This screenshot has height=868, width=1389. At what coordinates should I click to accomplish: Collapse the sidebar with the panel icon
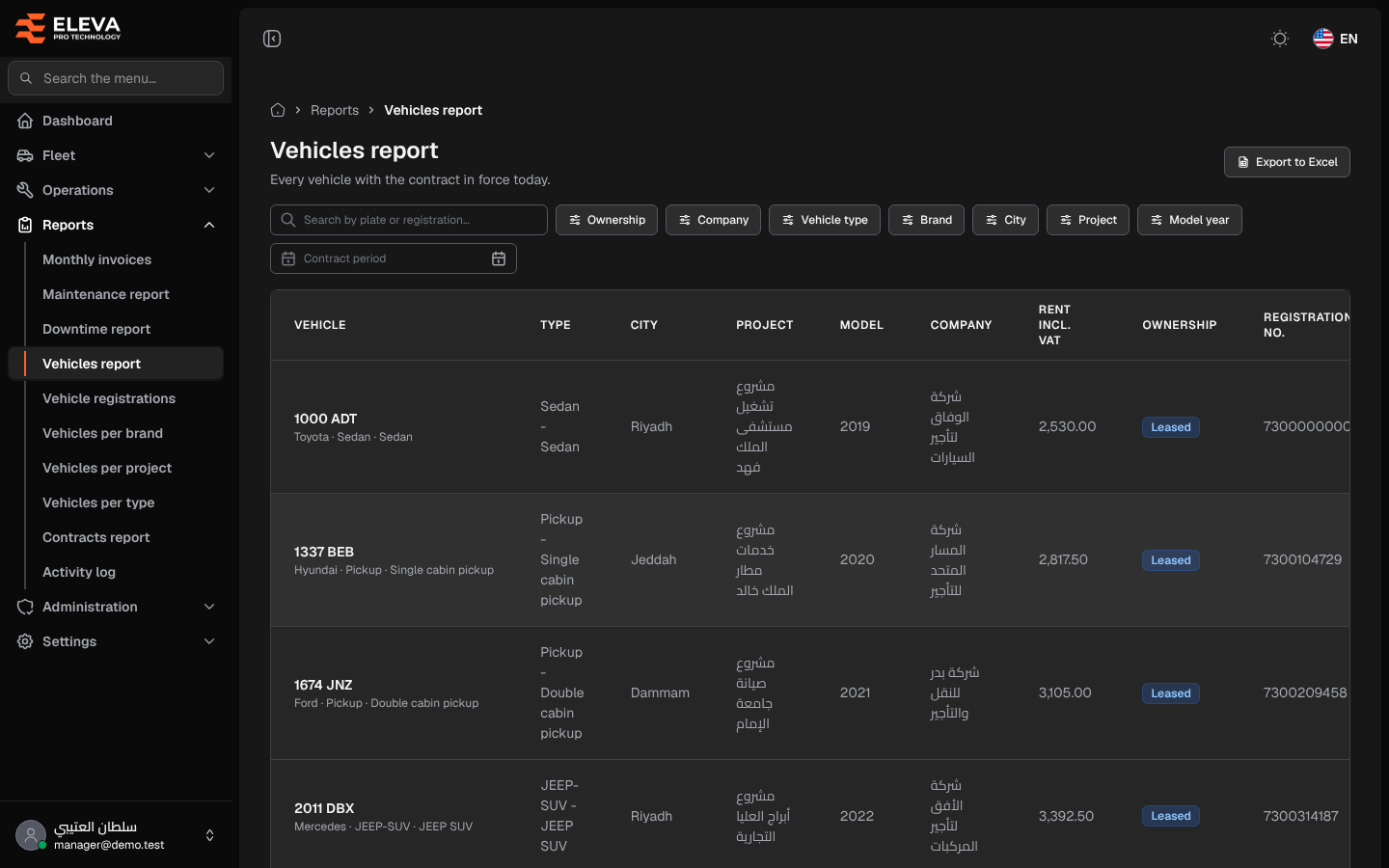tap(272, 39)
